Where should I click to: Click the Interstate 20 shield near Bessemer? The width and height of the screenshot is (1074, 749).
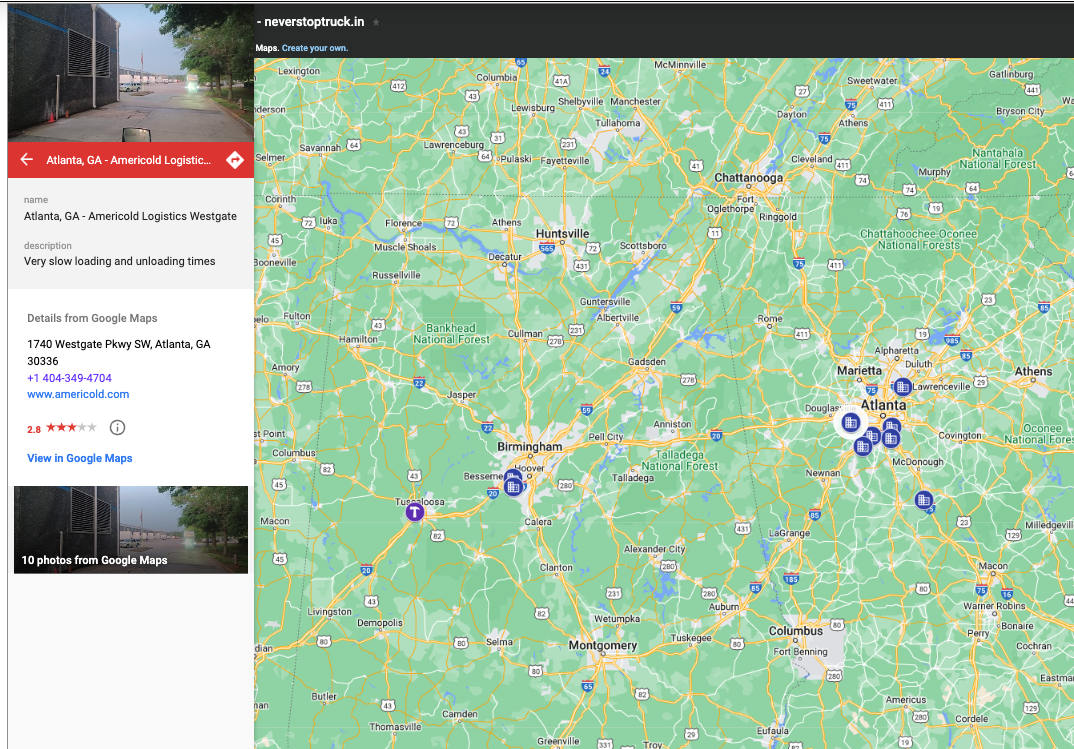click(x=492, y=493)
